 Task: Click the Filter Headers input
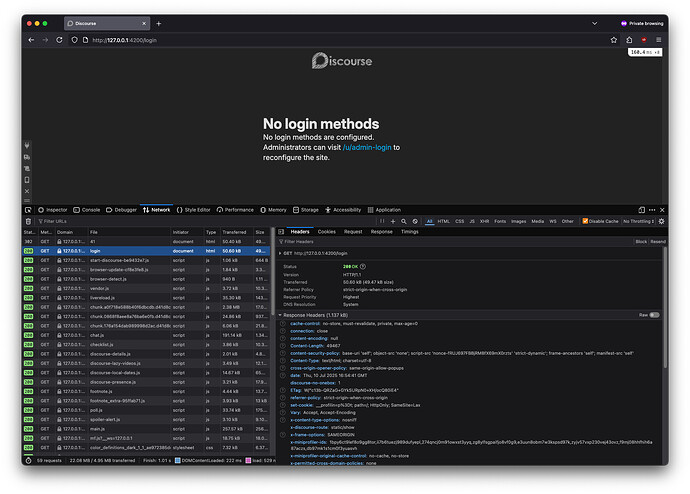pyautogui.click(x=453, y=242)
